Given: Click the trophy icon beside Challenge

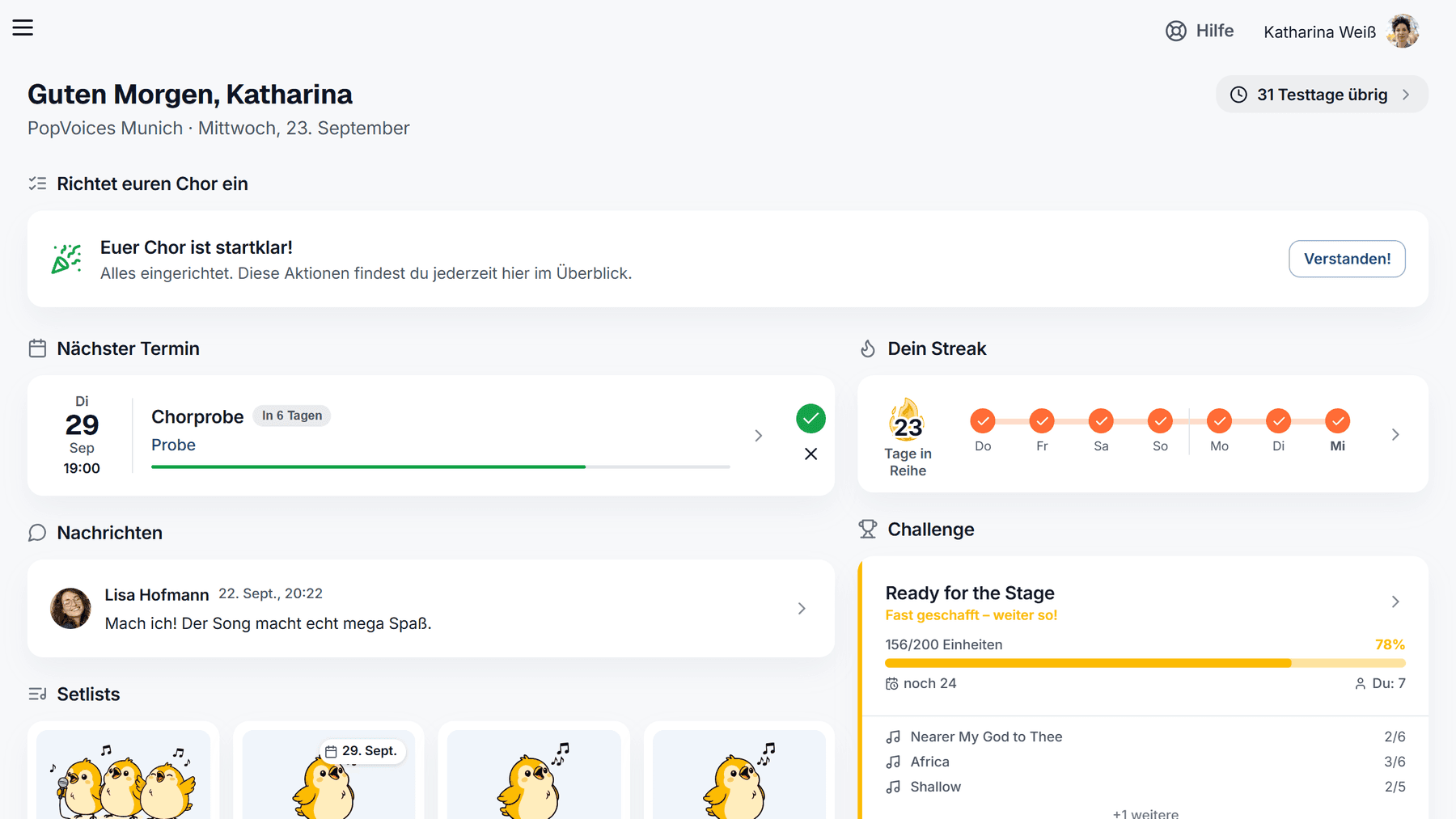Looking at the screenshot, I should point(868,530).
